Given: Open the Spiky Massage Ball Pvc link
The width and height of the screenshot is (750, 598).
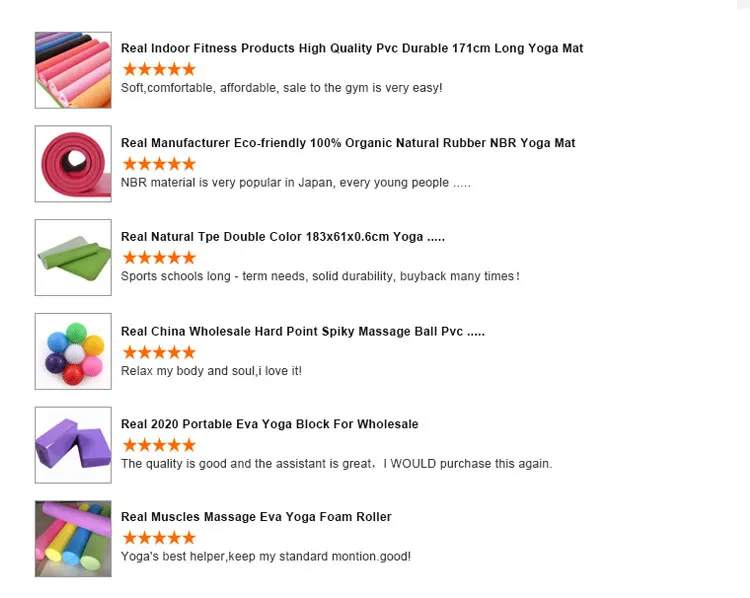Looking at the screenshot, I should 303,331.
